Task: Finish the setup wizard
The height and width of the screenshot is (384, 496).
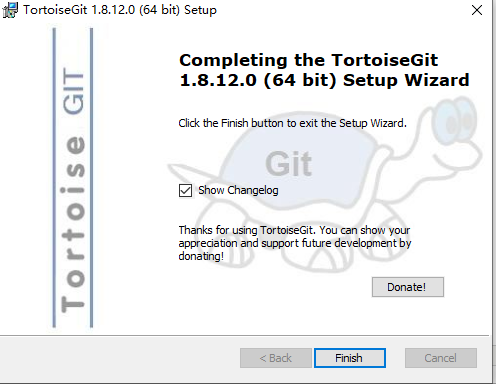Action: click(350, 358)
